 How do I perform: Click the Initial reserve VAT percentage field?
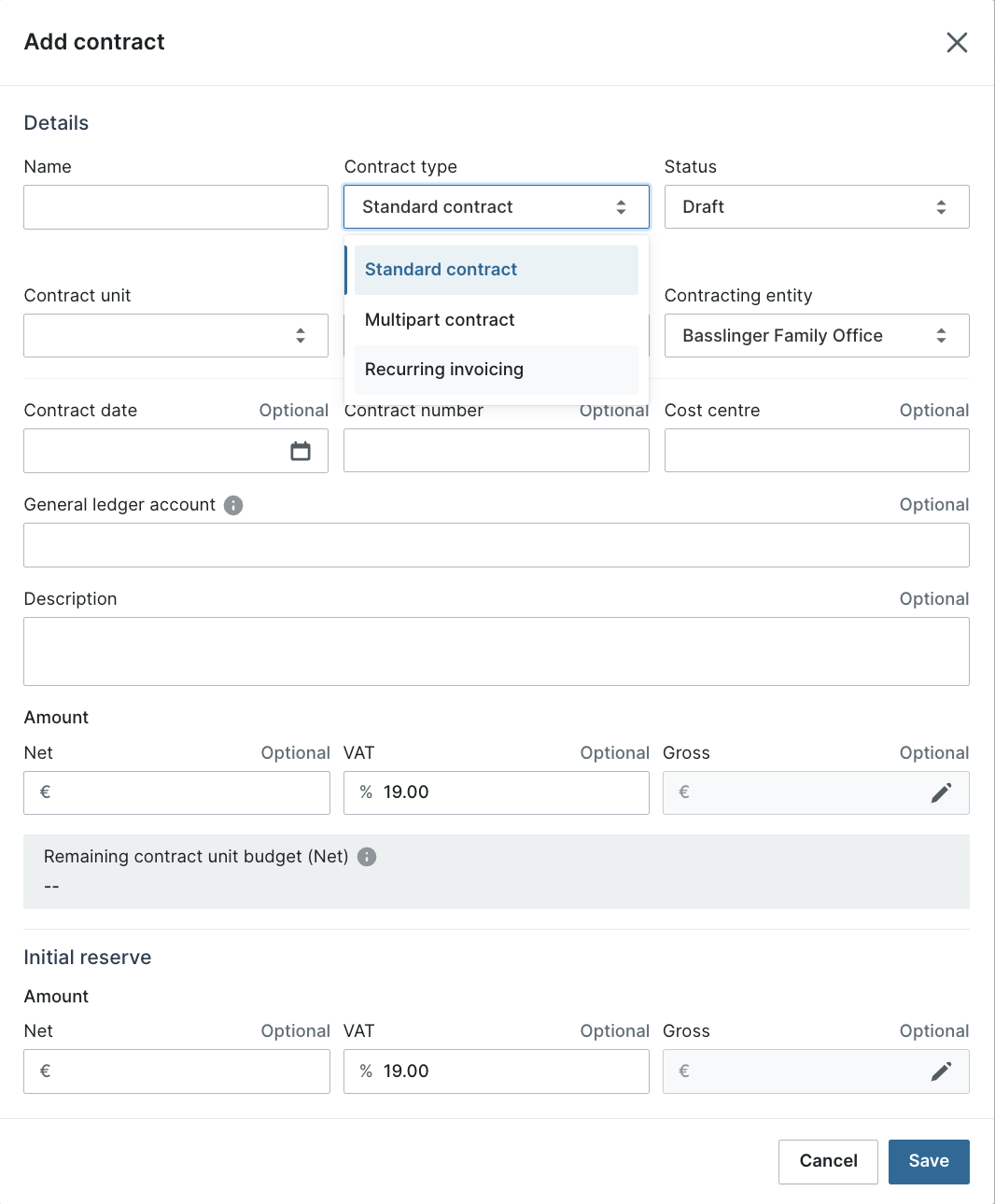[x=497, y=1071]
